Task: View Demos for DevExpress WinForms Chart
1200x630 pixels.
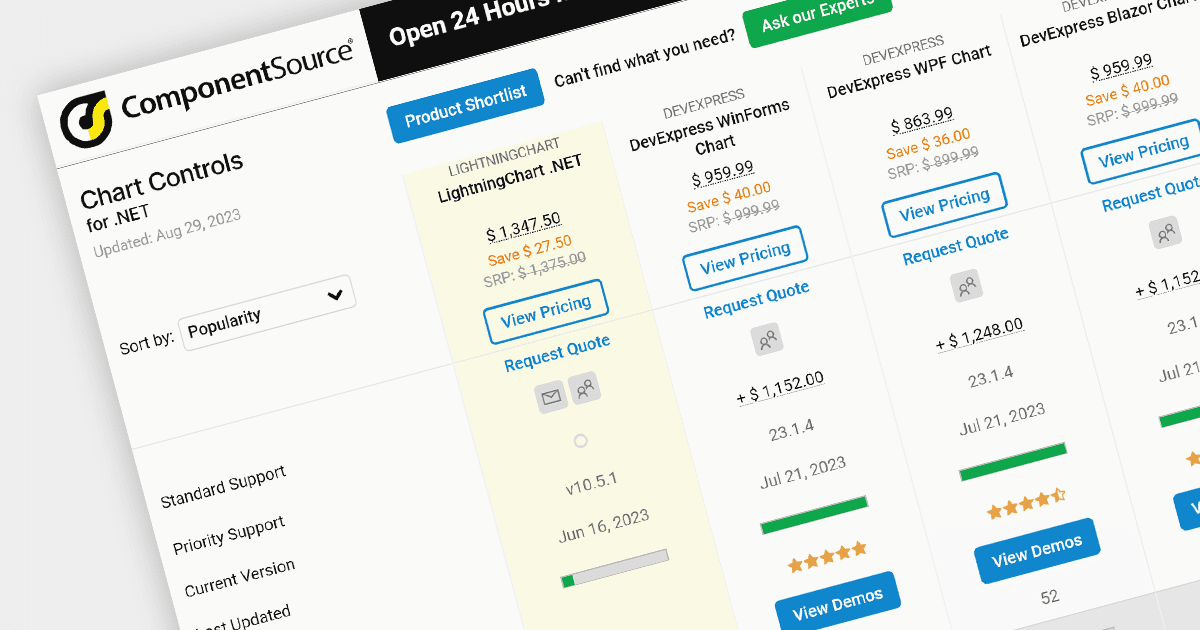Action: pos(838,603)
